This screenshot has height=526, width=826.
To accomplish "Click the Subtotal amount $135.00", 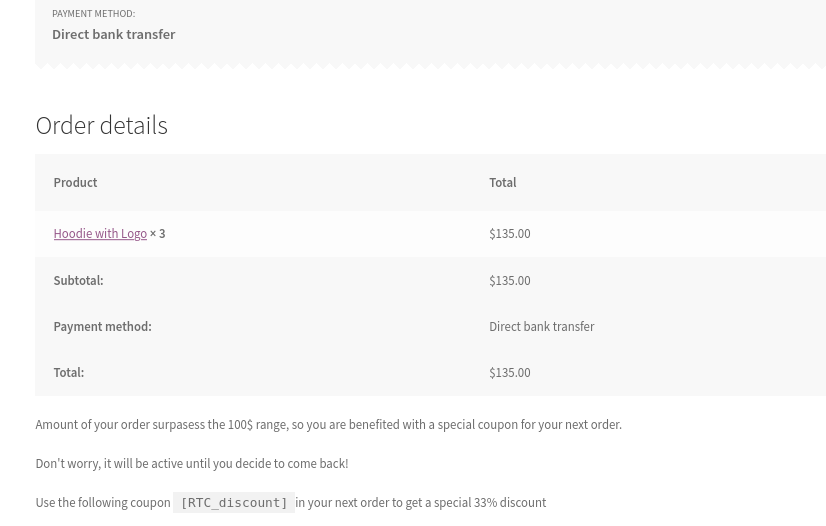I will click(x=509, y=281).
